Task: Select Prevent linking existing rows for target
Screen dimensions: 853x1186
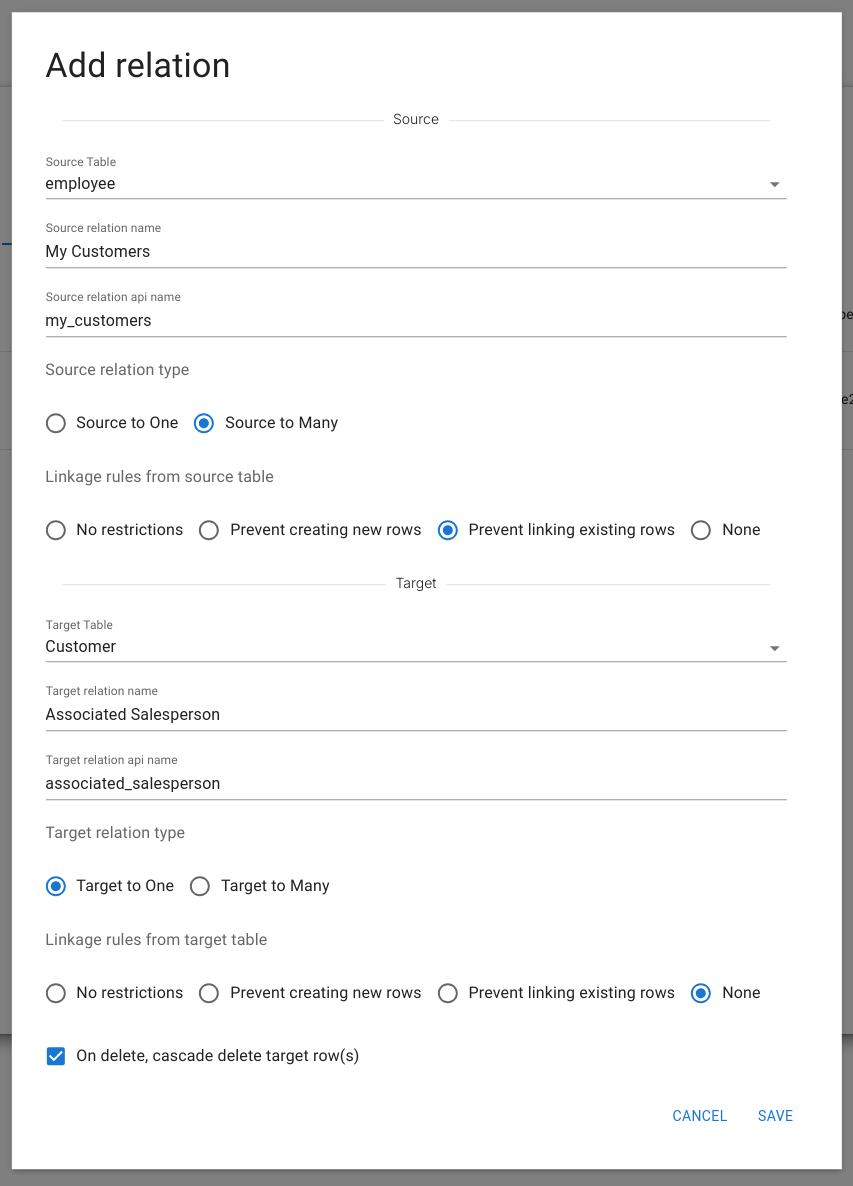Action: click(448, 993)
